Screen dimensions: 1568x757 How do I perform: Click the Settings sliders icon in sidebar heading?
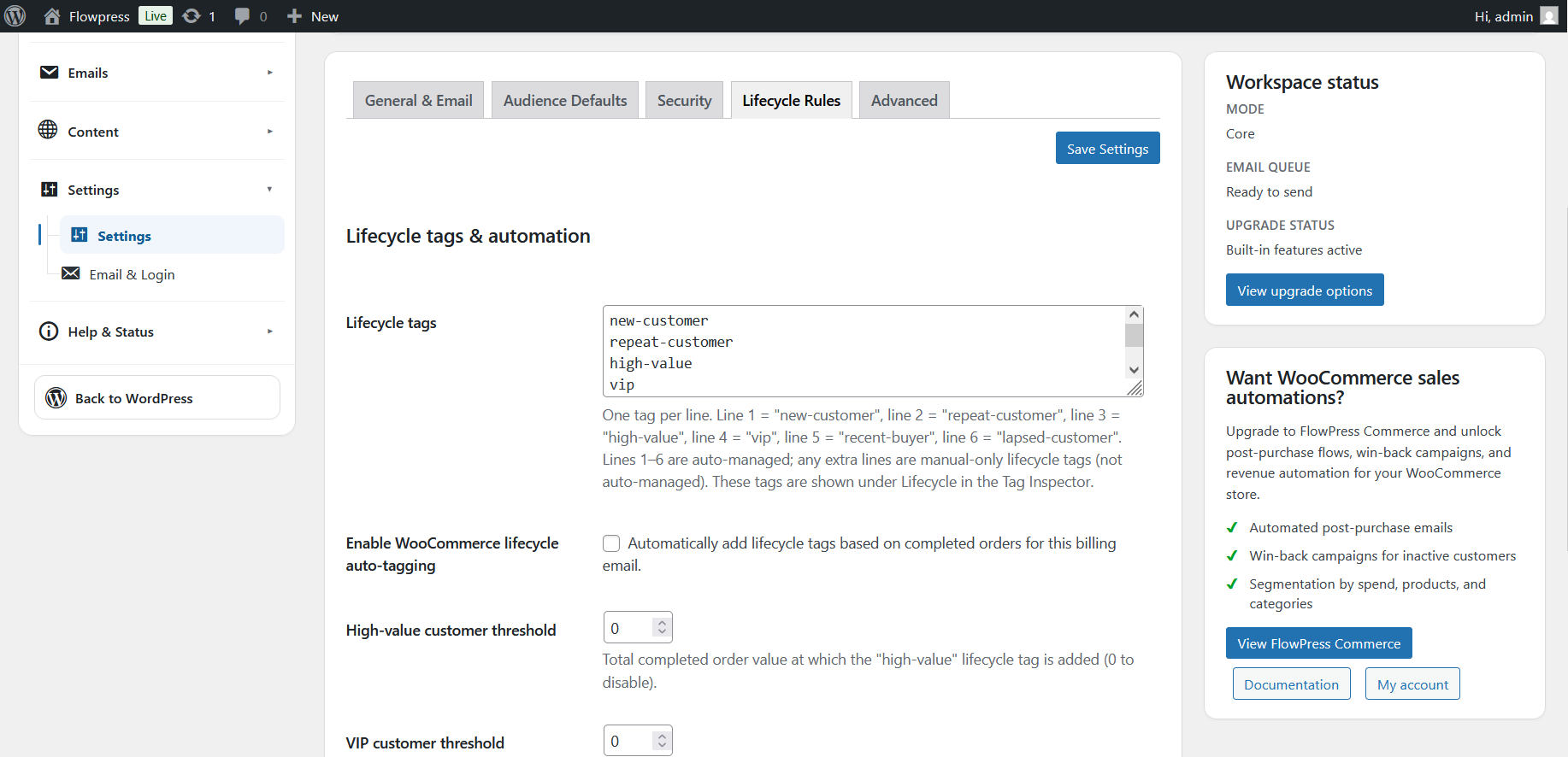pos(50,189)
